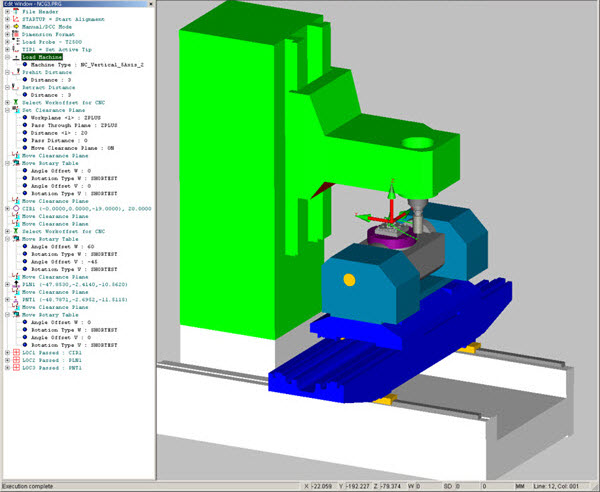Collapse the Load Machine node

[6, 58]
